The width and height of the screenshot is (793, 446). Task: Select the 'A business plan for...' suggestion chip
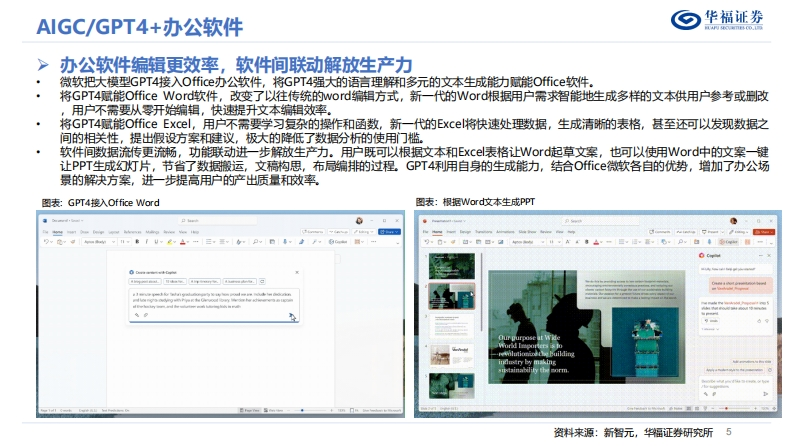[240, 281]
